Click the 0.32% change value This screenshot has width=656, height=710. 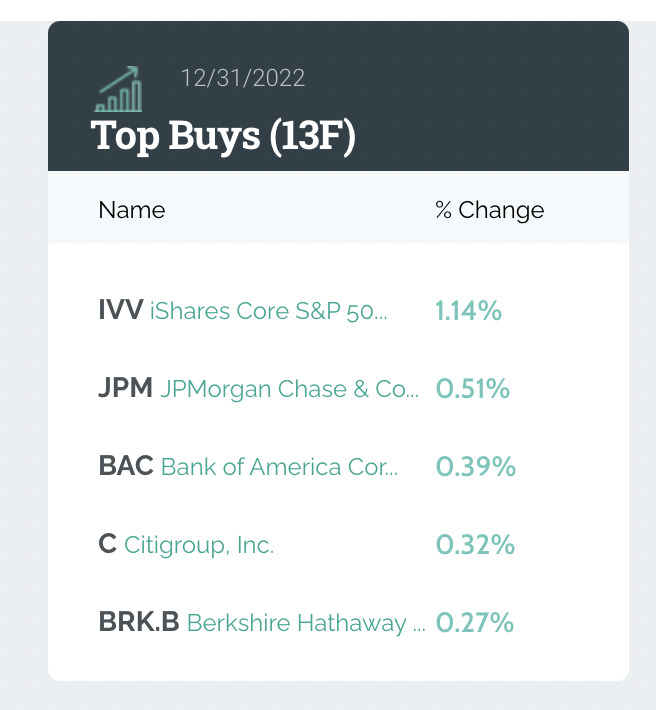(x=475, y=545)
